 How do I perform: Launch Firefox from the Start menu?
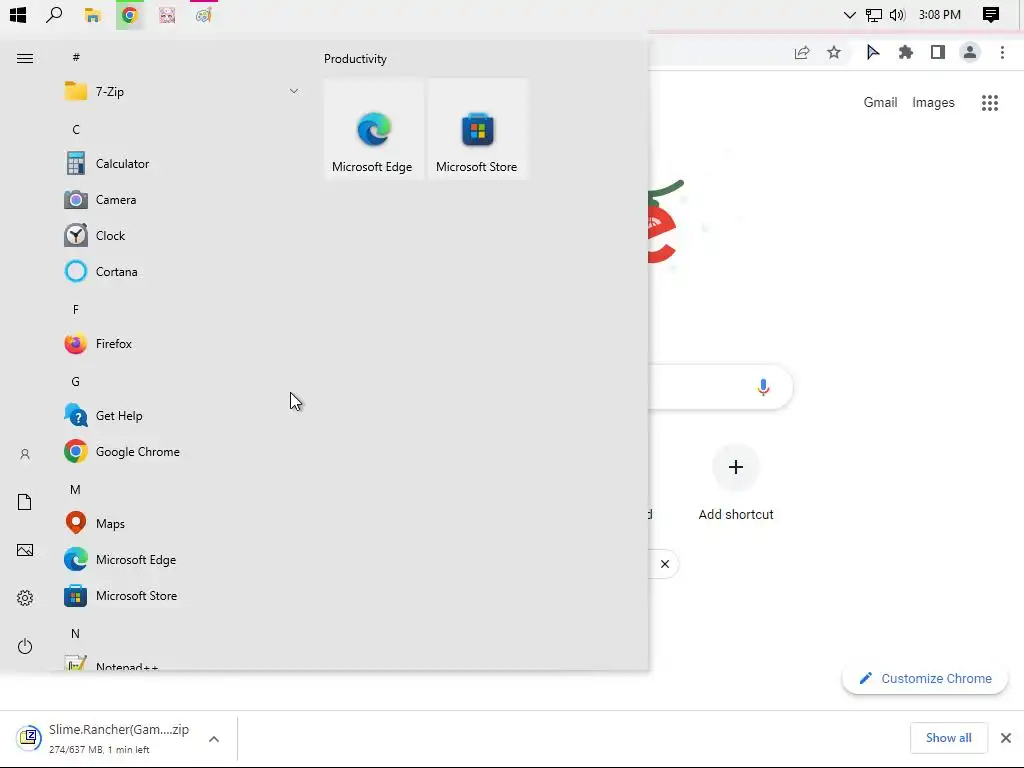pyautogui.click(x=182, y=344)
